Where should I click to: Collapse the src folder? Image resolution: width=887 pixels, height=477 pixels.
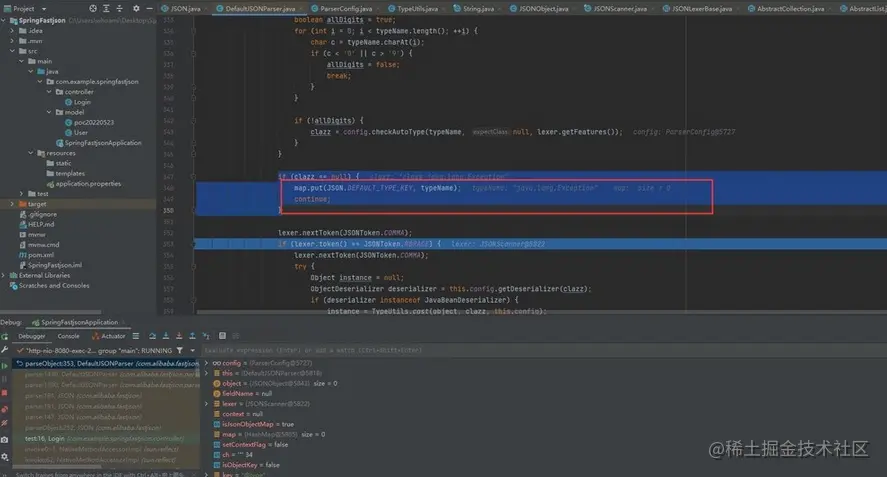(x=12, y=51)
